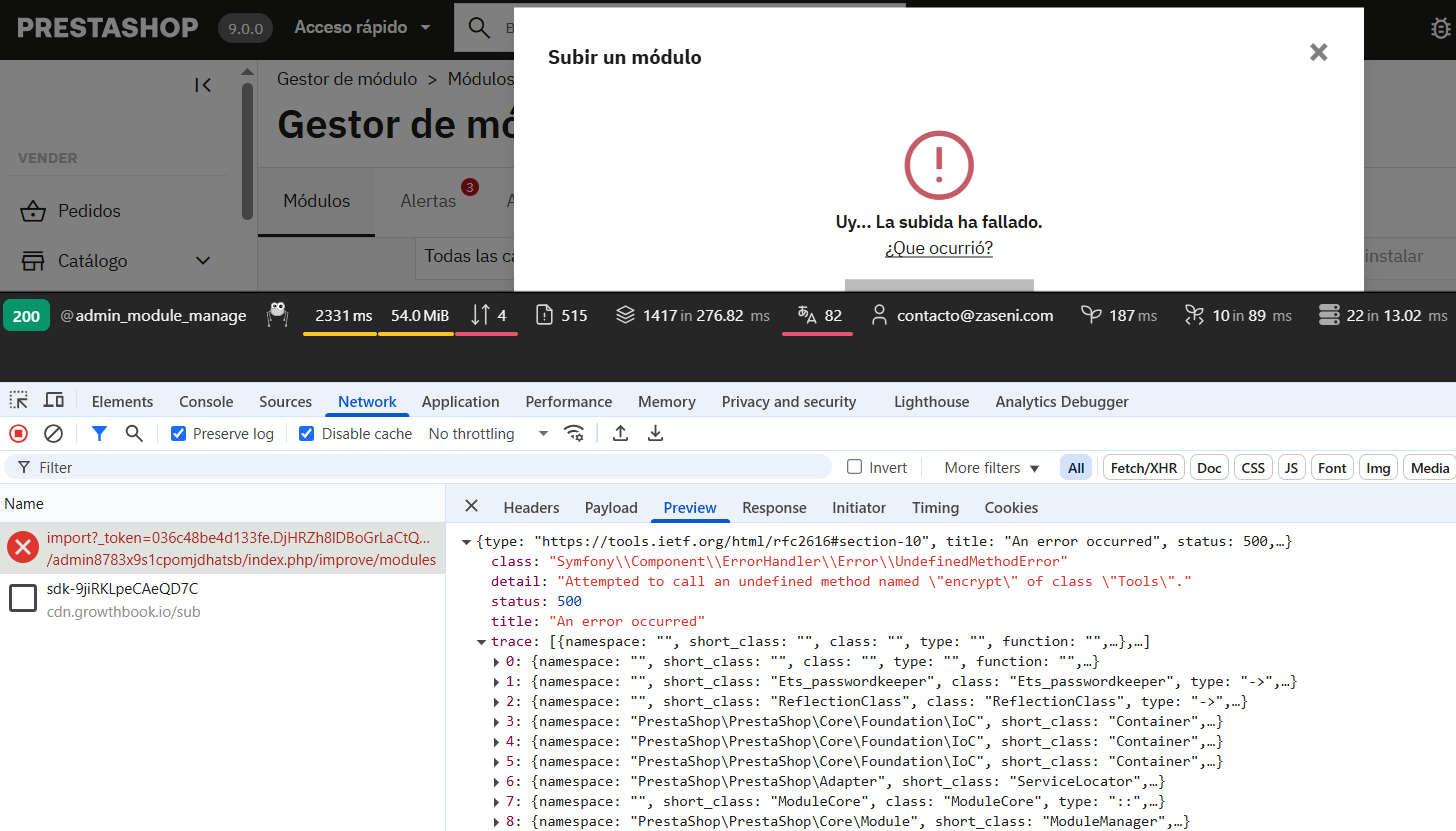Viewport: 1456px width, 831px height.
Task: Click the record network log button
Action: point(18,433)
